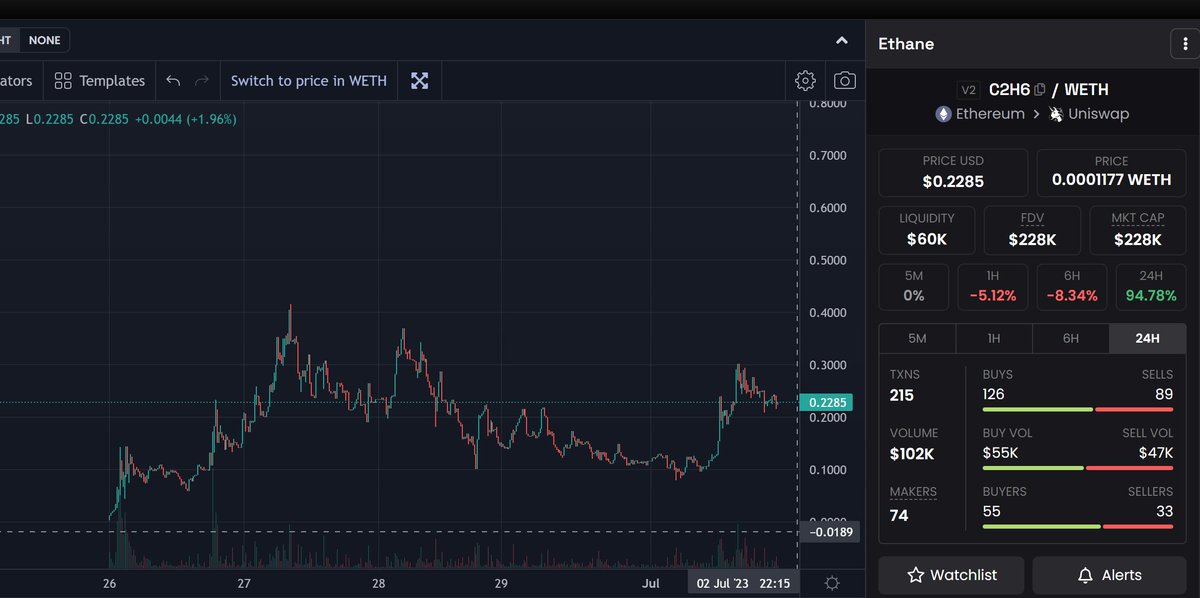This screenshot has width=1200, height=598.
Task: Select the 24H stats tab
Action: [x=1148, y=338]
